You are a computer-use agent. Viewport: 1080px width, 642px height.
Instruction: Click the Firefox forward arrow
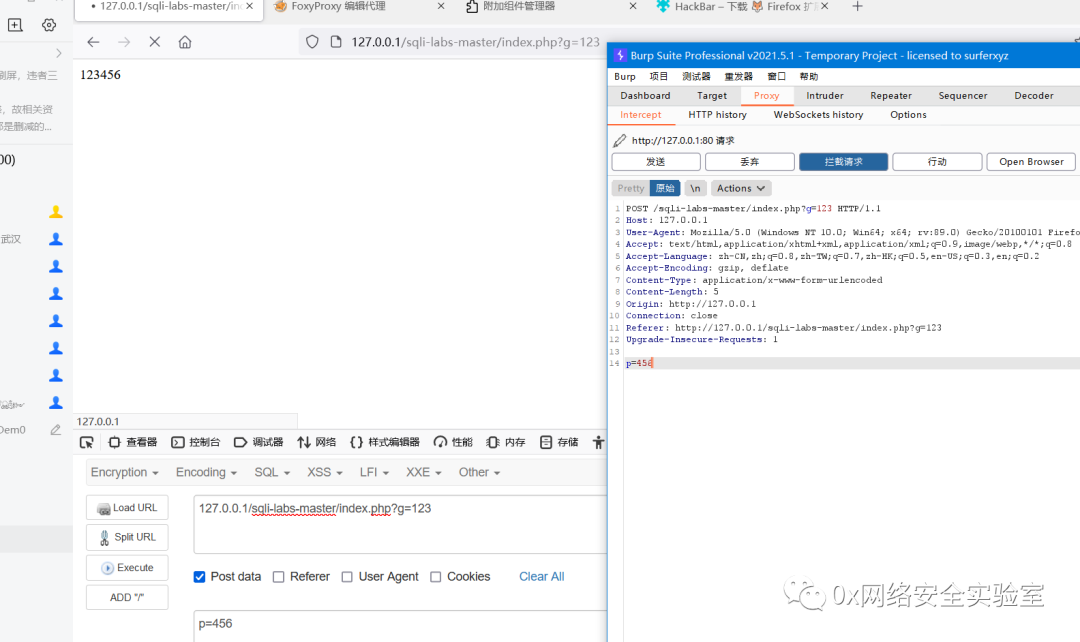click(x=124, y=42)
